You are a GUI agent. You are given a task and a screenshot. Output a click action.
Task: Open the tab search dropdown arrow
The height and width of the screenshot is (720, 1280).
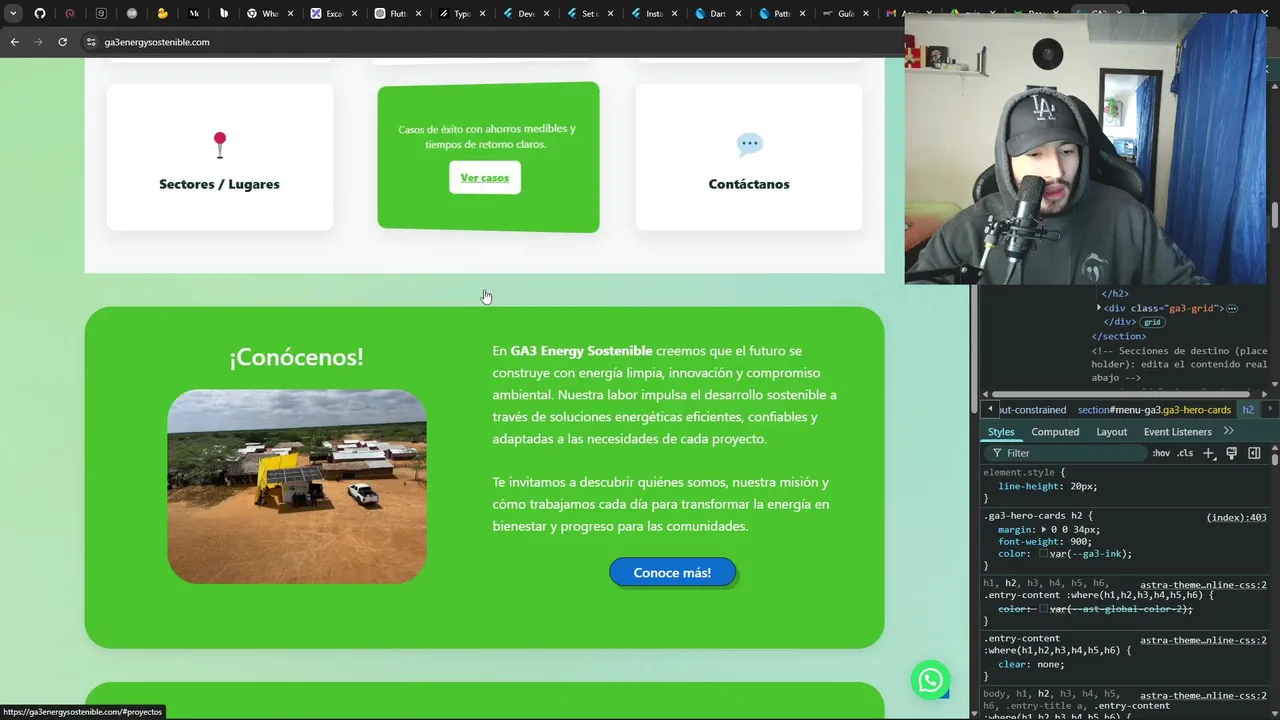[13, 14]
